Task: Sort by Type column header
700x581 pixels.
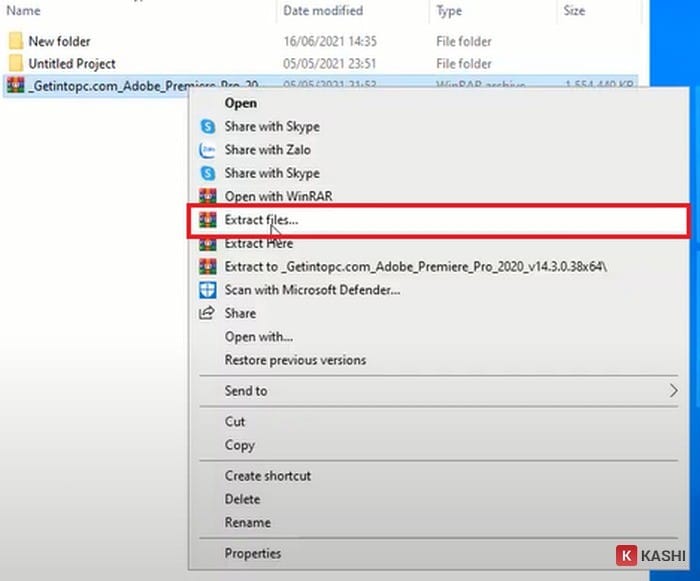Action: (449, 10)
